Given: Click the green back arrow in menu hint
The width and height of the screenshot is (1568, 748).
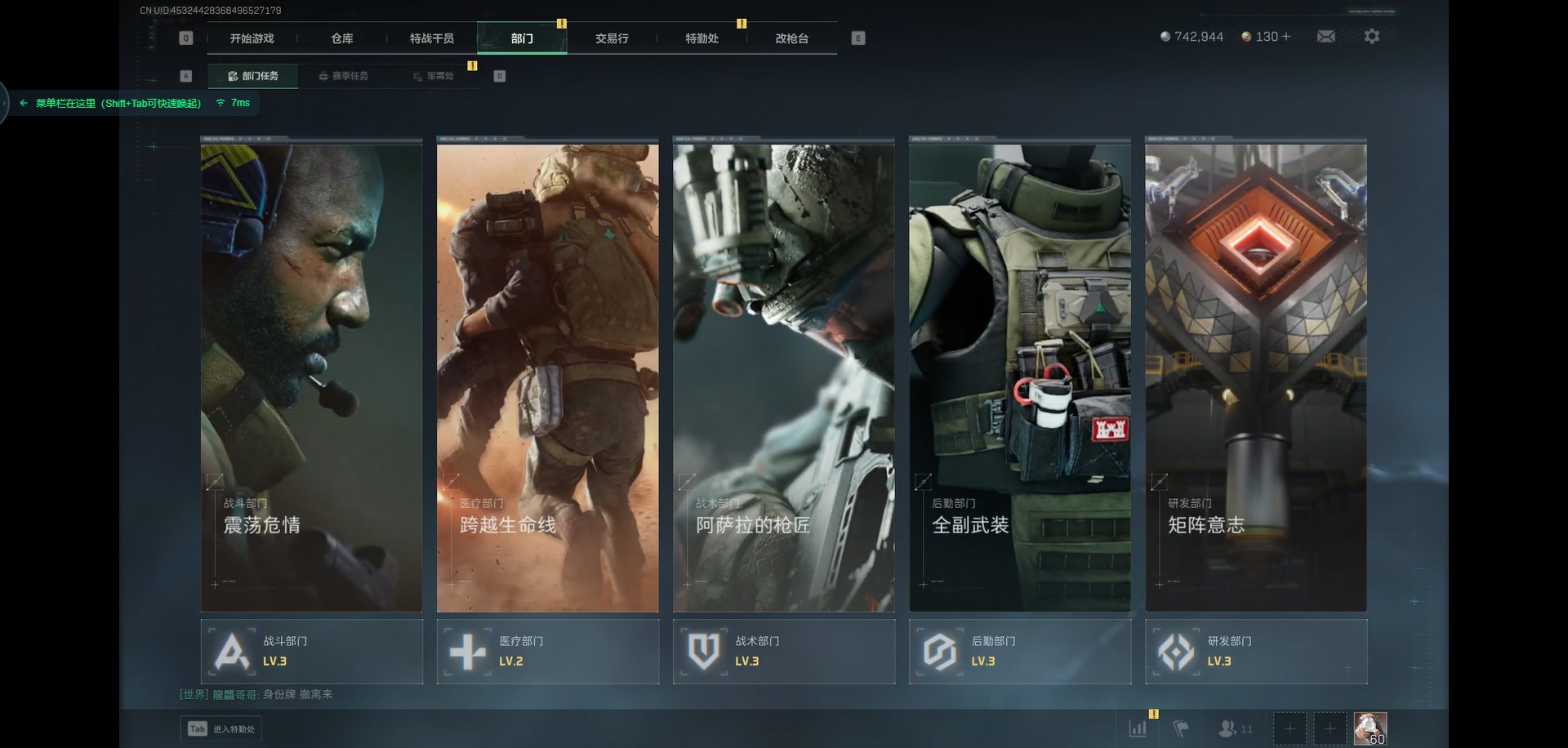Looking at the screenshot, I should 24,103.
